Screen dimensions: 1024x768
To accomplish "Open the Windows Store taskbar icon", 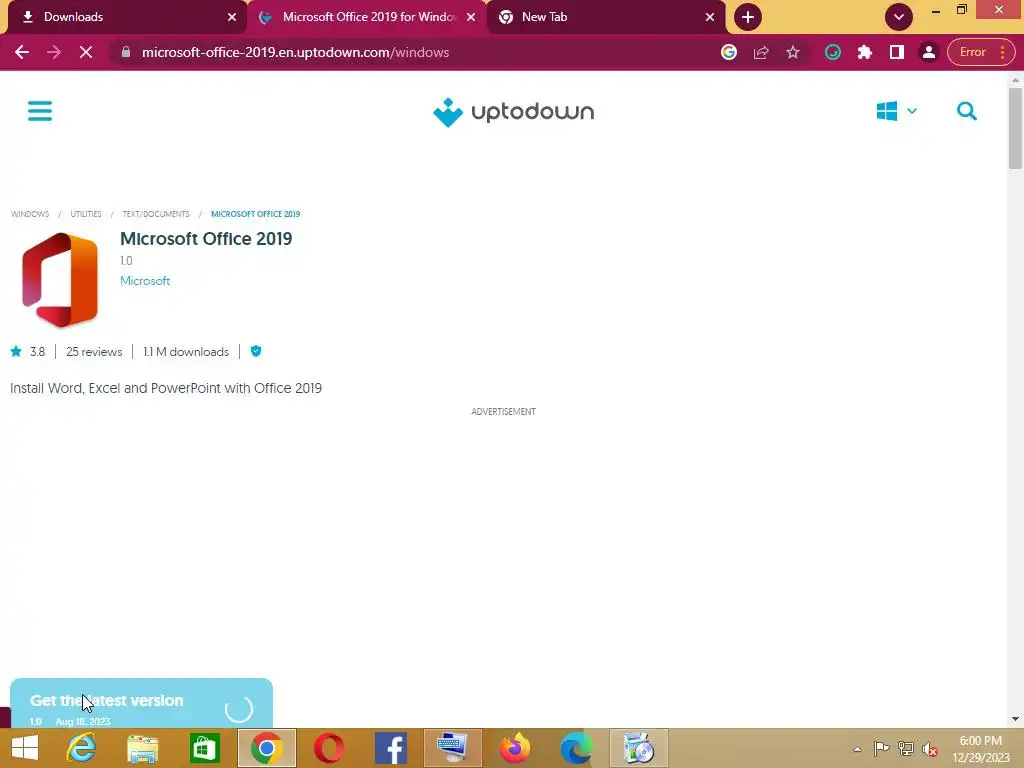I will (x=204, y=748).
